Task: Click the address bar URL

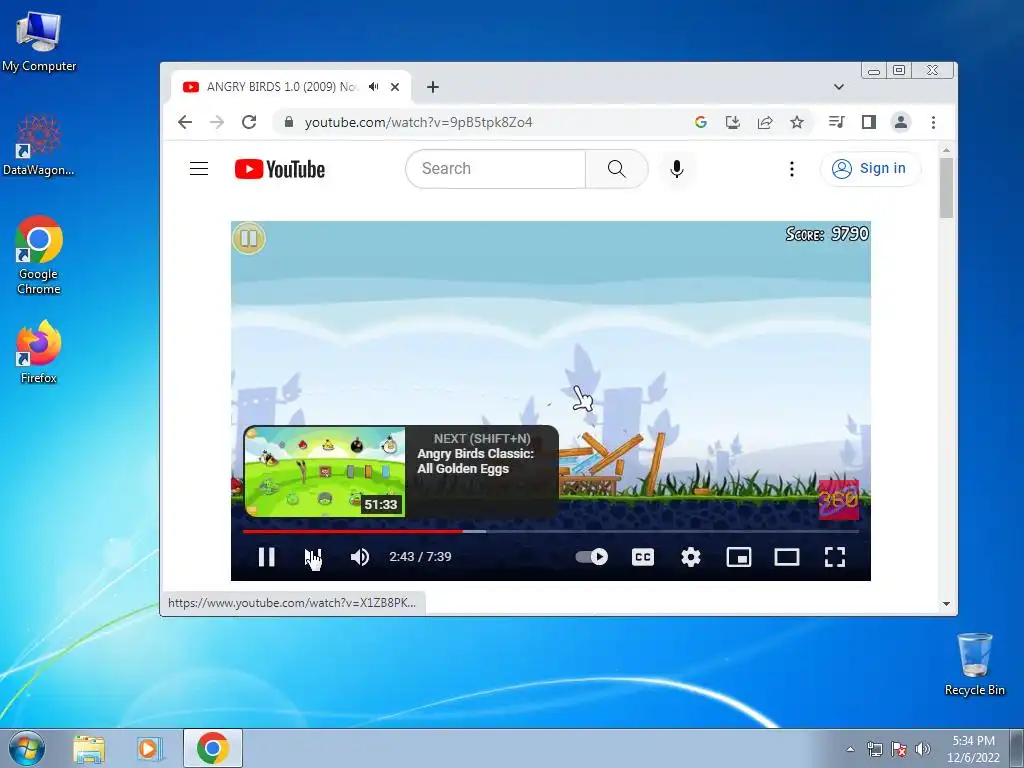Action: [x=418, y=122]
